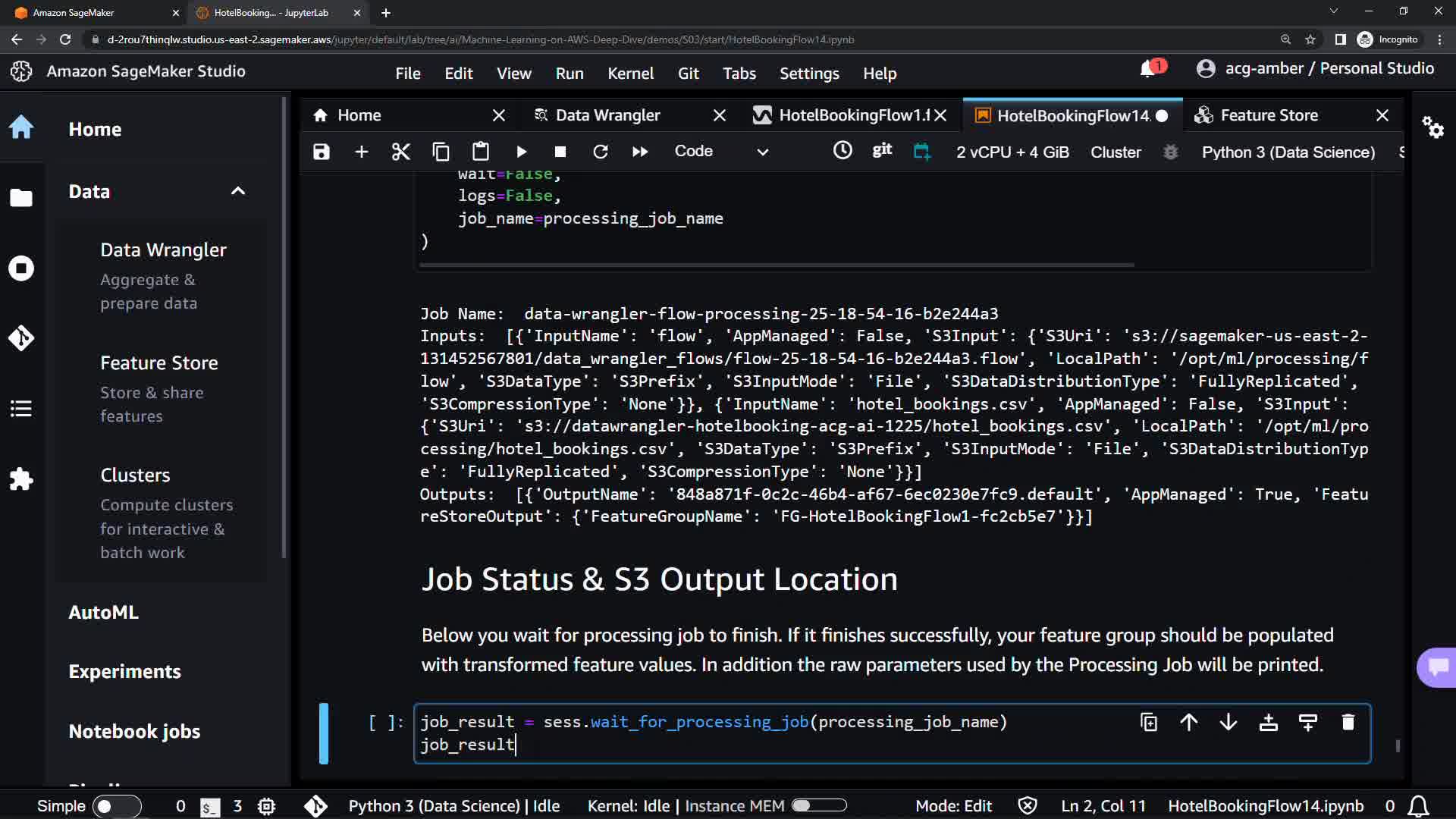This screenshot has height=819, width=1456.
Task: Open the Running Terminals and Kernels sidebar icon
Action: coord(21,268)
